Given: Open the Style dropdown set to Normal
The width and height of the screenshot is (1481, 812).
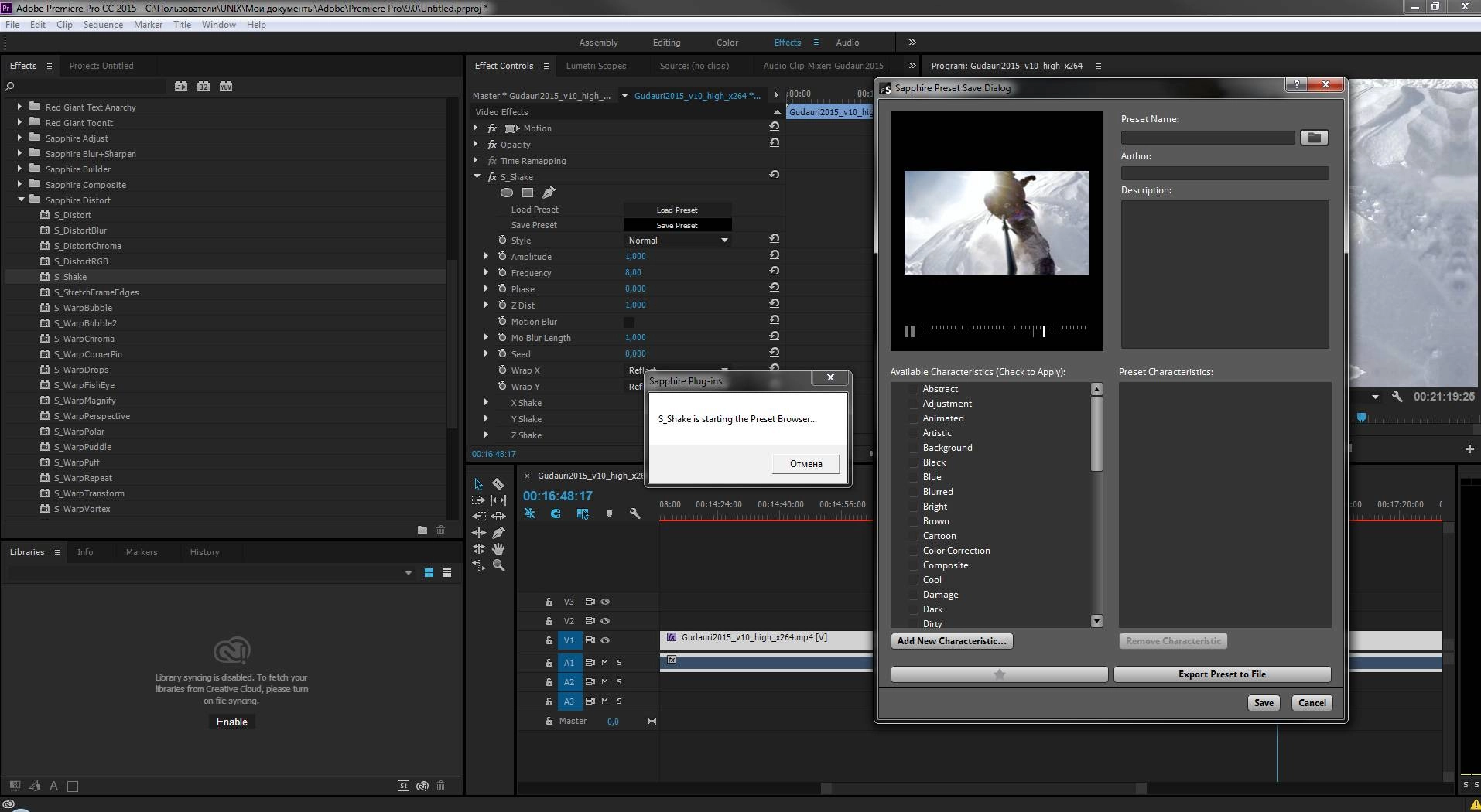Looking at the screenshot, I should click(x=678, y=241).
